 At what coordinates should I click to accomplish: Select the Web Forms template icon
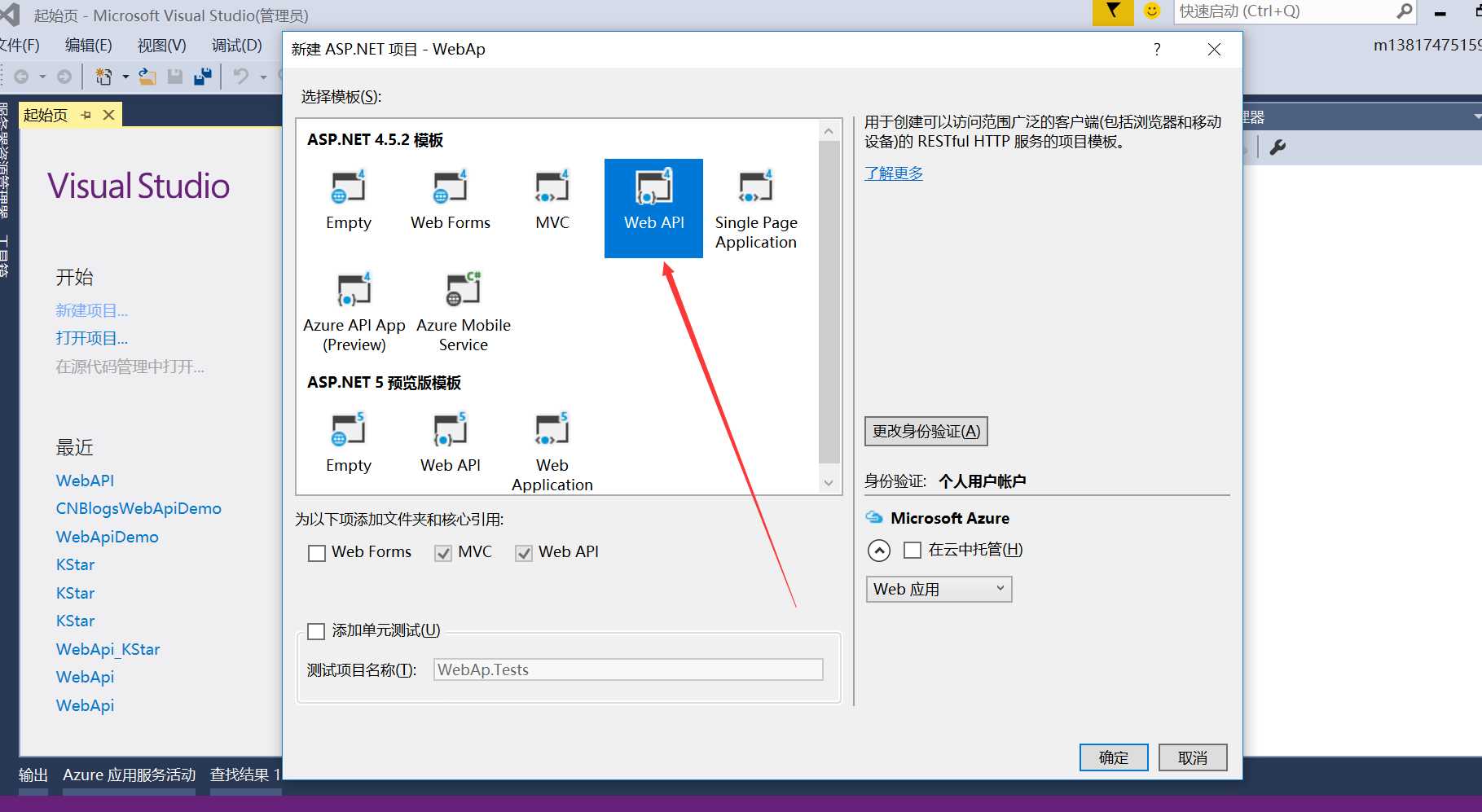pos(450,187)
